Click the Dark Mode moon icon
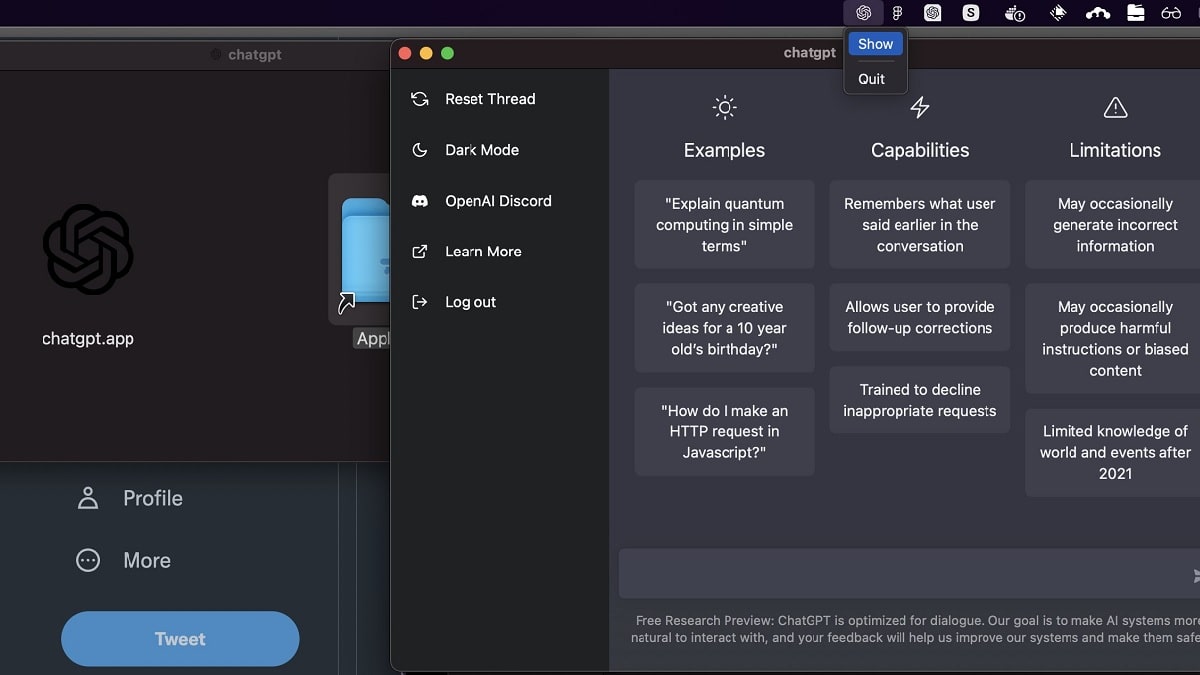Viewport: 1200px width, 675px height. (x=420, y=150)
